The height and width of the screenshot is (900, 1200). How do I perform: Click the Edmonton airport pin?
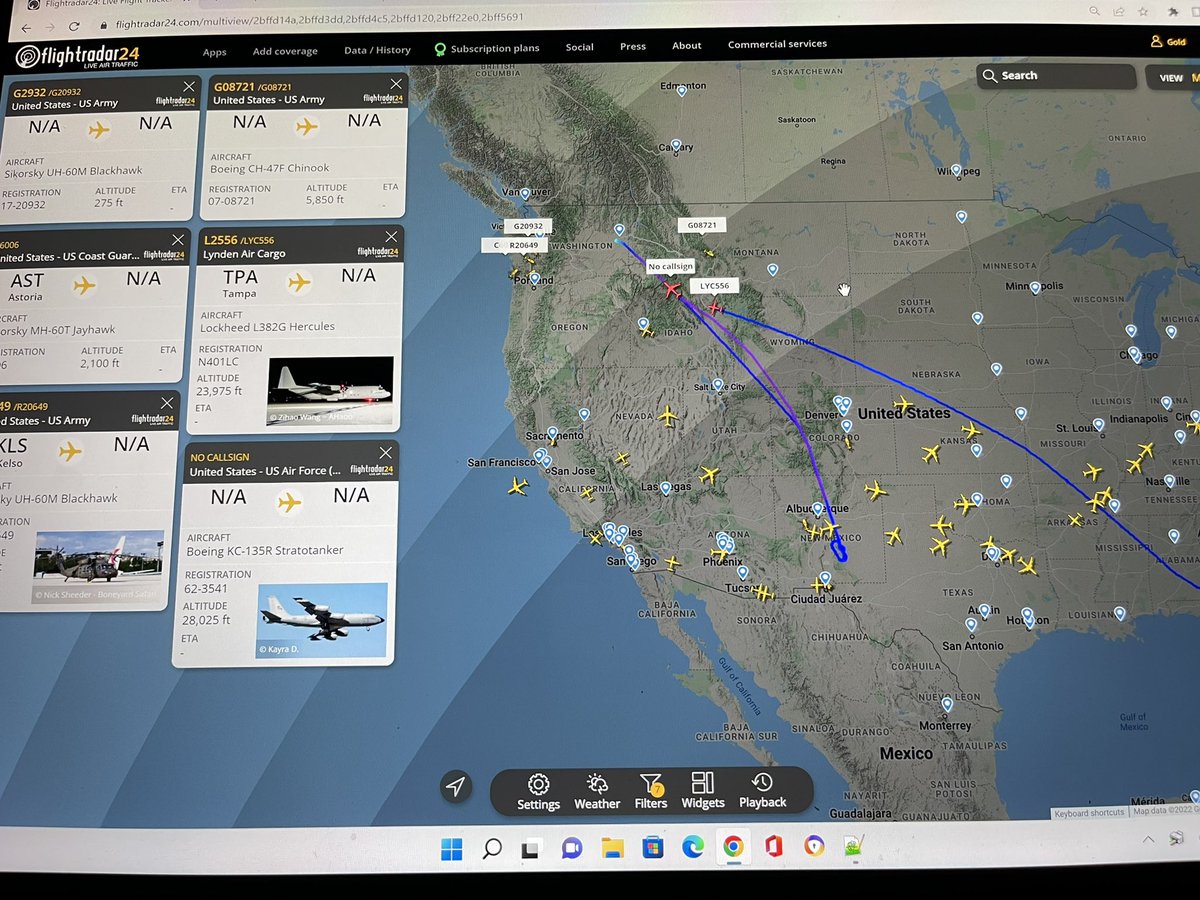tap(681, 90)
